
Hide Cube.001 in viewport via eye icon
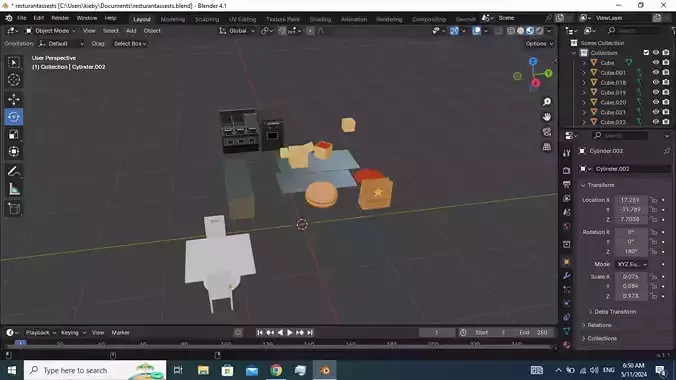tap(656, 72)
